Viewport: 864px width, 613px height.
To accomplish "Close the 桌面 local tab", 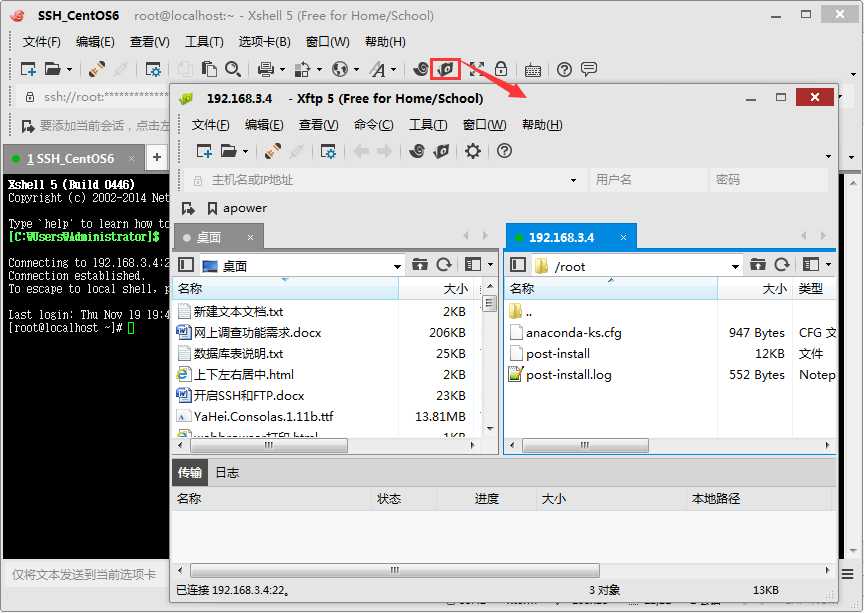I will click(x=251, y=238).
